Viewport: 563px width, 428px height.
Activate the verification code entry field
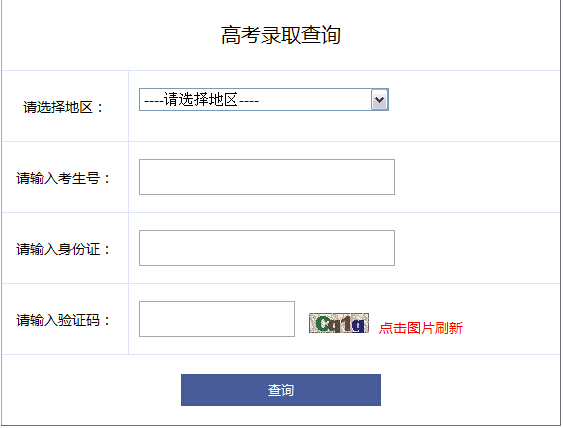point(217,319)
